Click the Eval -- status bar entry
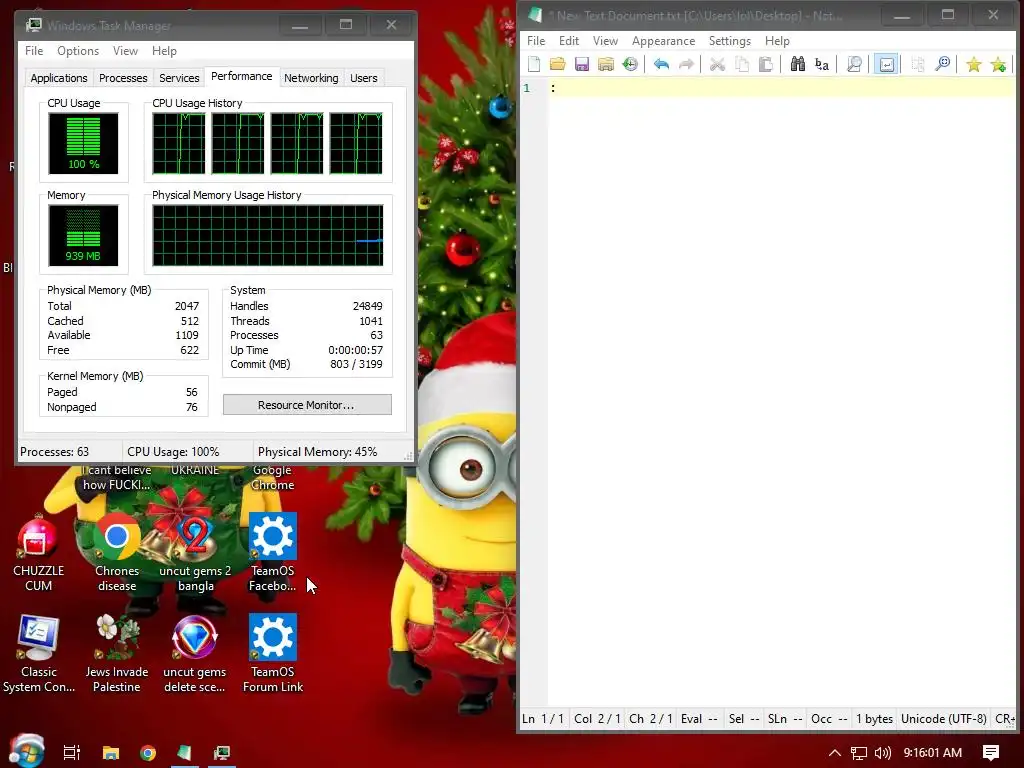This screenshot has width=1024, height=768. [x=699, y=719]
